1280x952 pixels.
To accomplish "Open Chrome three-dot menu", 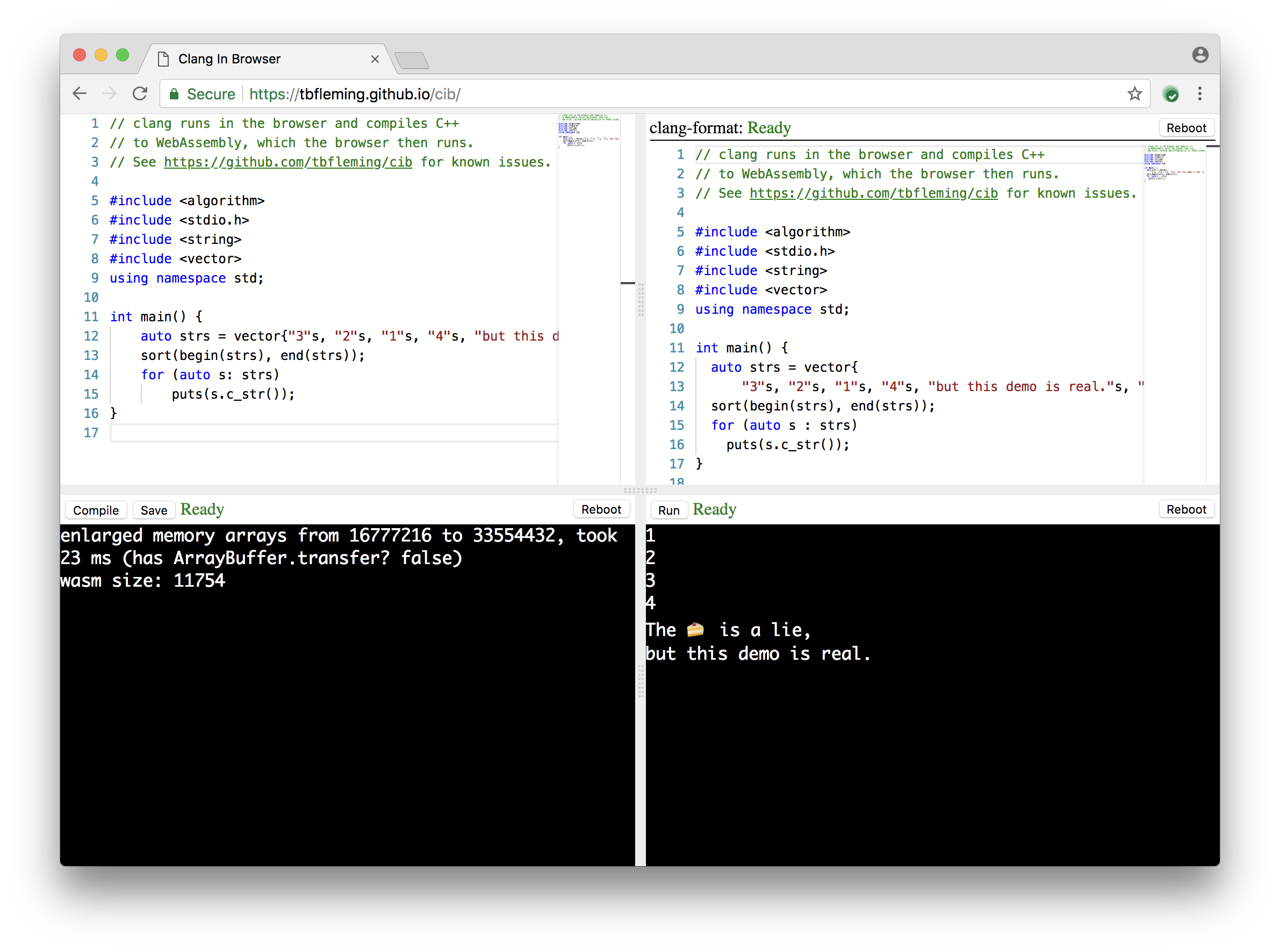I will coord(1200,93).
